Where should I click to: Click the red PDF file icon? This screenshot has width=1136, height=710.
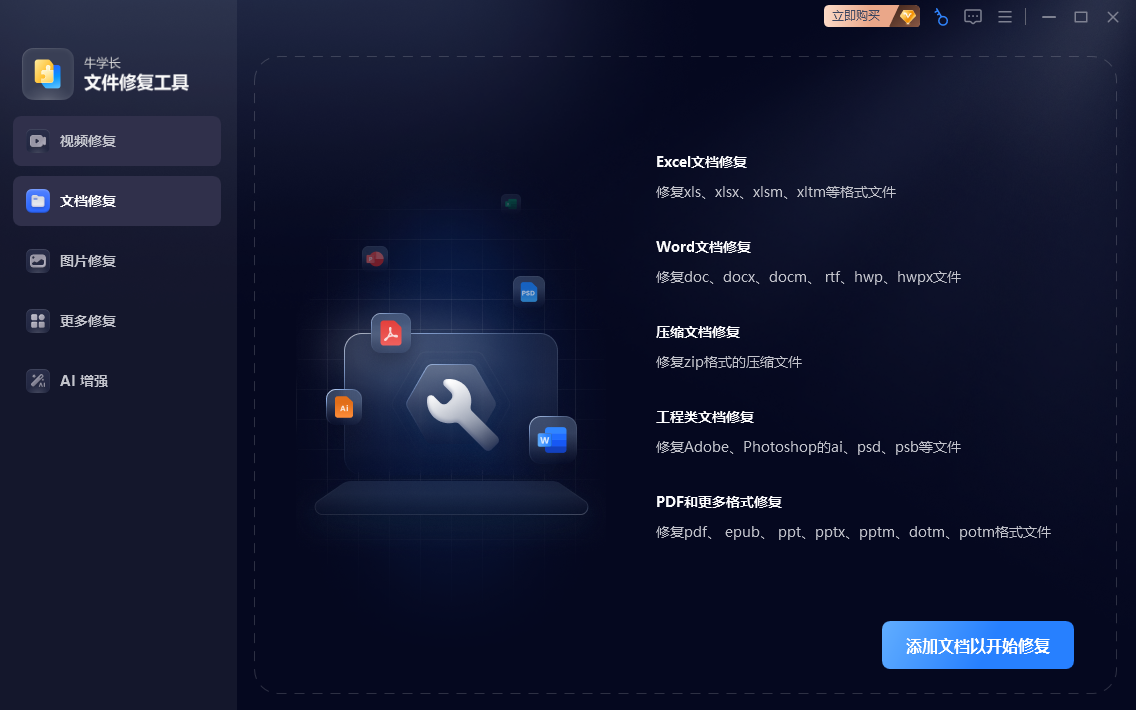pyautogui.click(x=391, y=333)
